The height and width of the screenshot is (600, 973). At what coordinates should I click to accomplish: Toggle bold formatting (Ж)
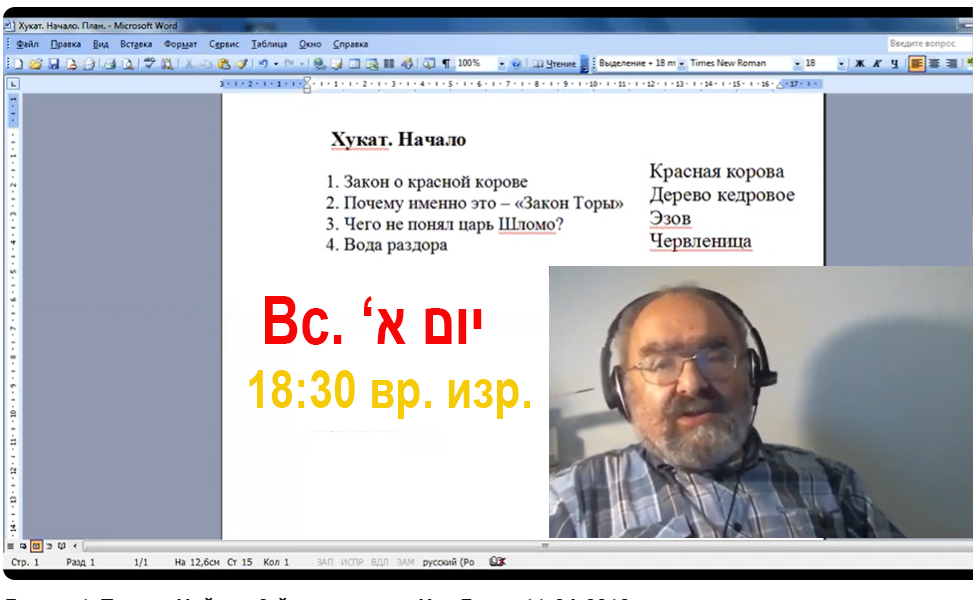pyautogui.click(x=859, y=63)
